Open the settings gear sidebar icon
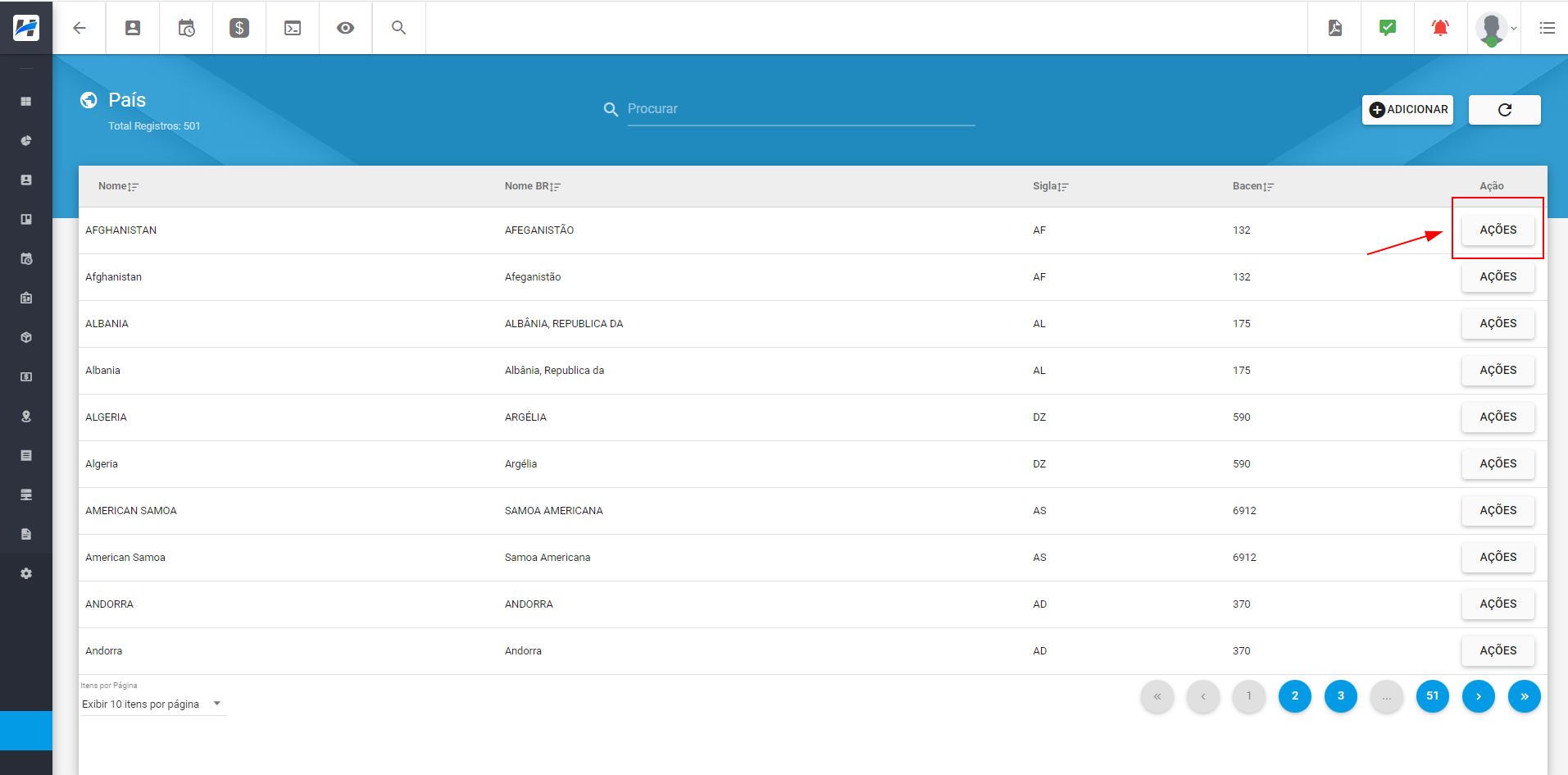1568x775 pixels. click(26, 574)
